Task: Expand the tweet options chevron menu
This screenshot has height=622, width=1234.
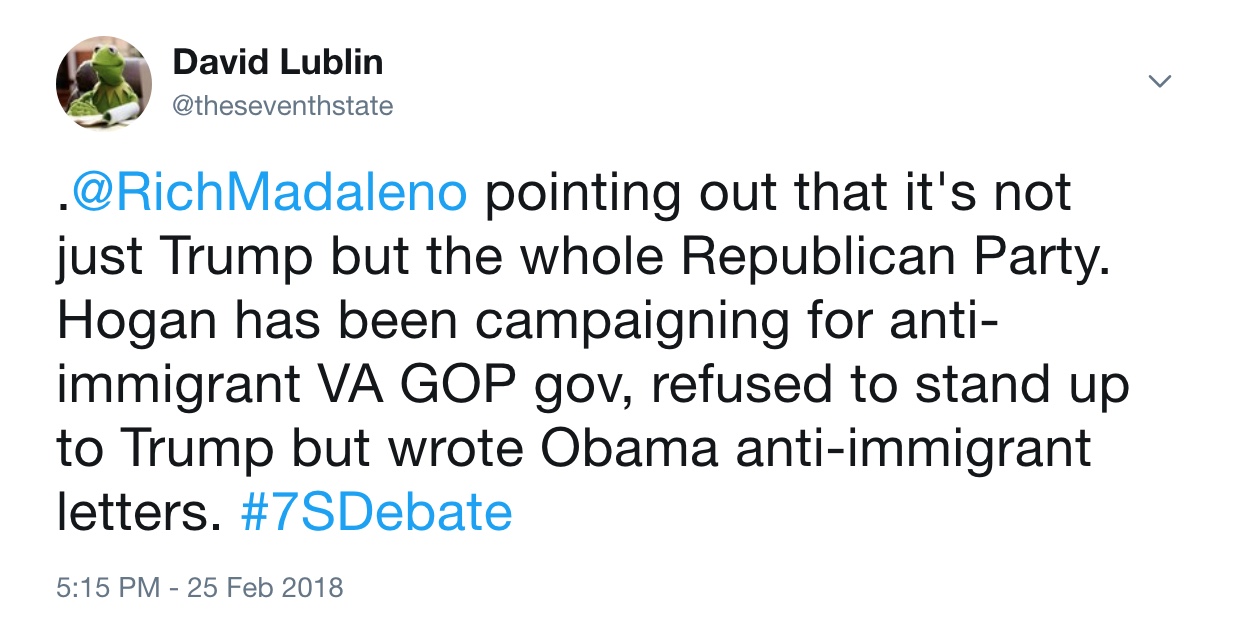Action: [x=1159, y=81]
